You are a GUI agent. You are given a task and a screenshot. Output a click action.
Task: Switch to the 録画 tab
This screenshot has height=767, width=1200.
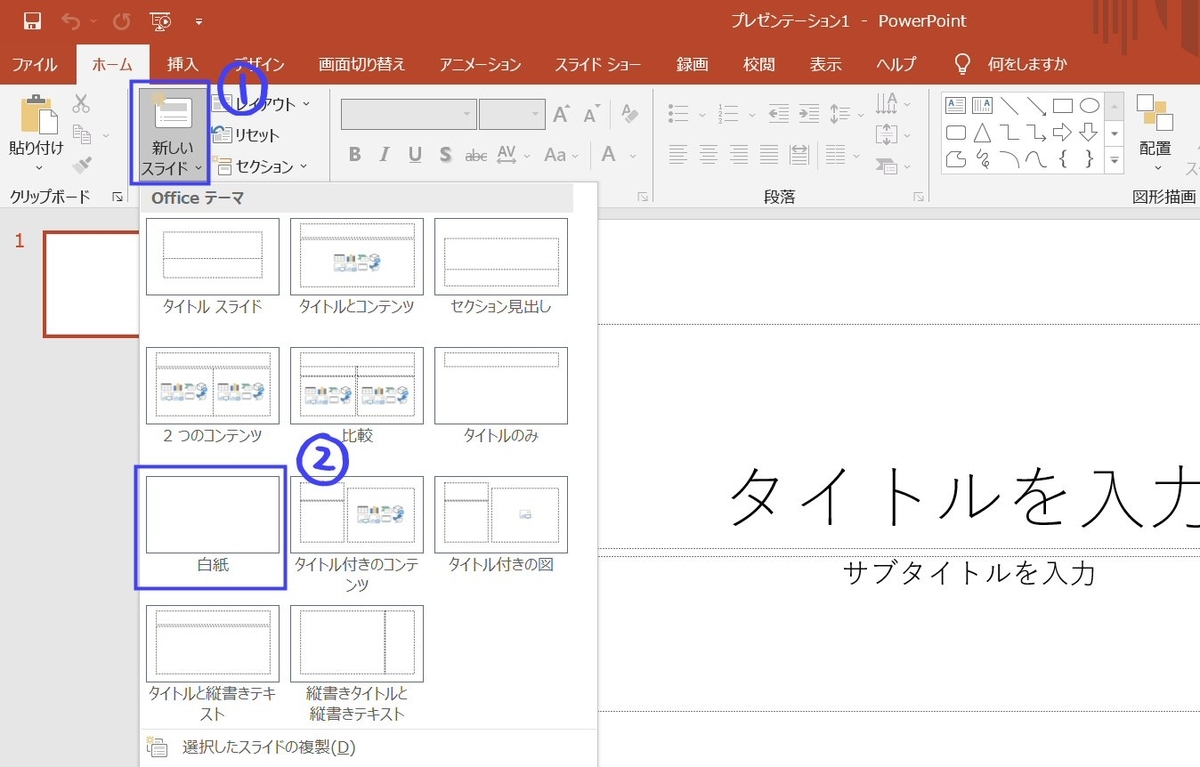click(692, 64)
